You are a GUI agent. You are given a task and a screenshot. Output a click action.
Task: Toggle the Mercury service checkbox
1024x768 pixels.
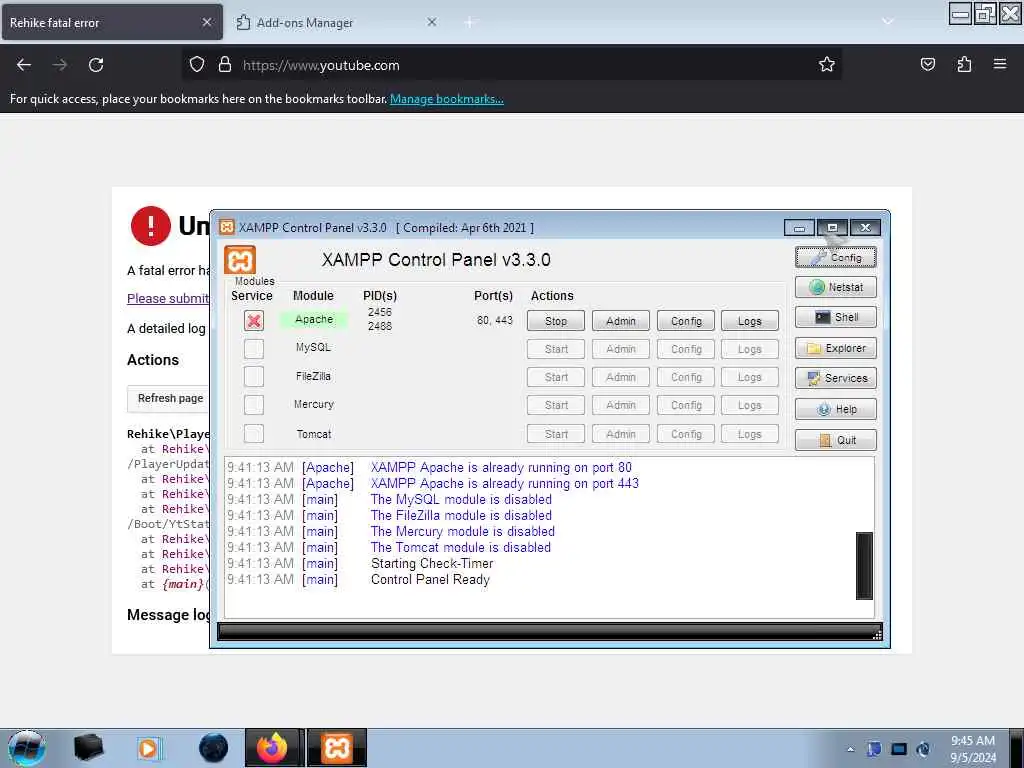pyautogui.click(x=254, y=405)
